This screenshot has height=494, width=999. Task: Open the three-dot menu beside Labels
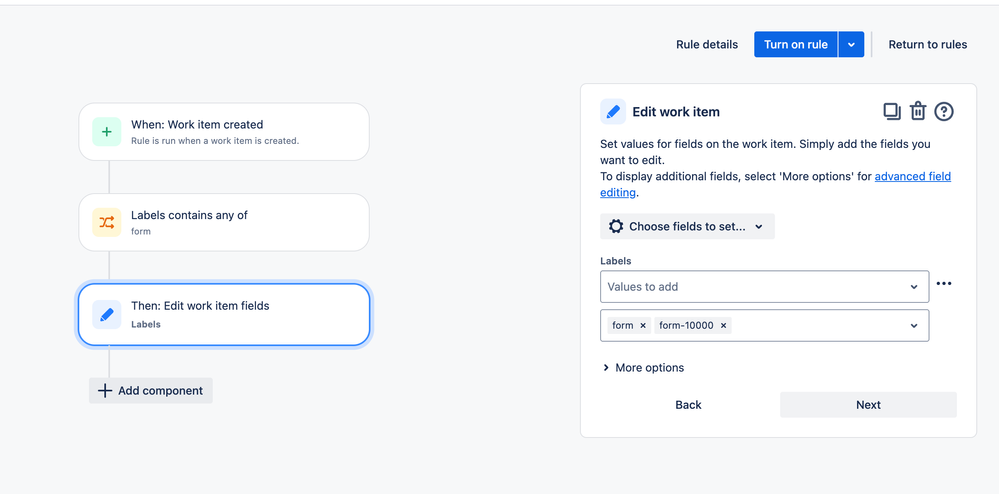(x=944, y=284)
